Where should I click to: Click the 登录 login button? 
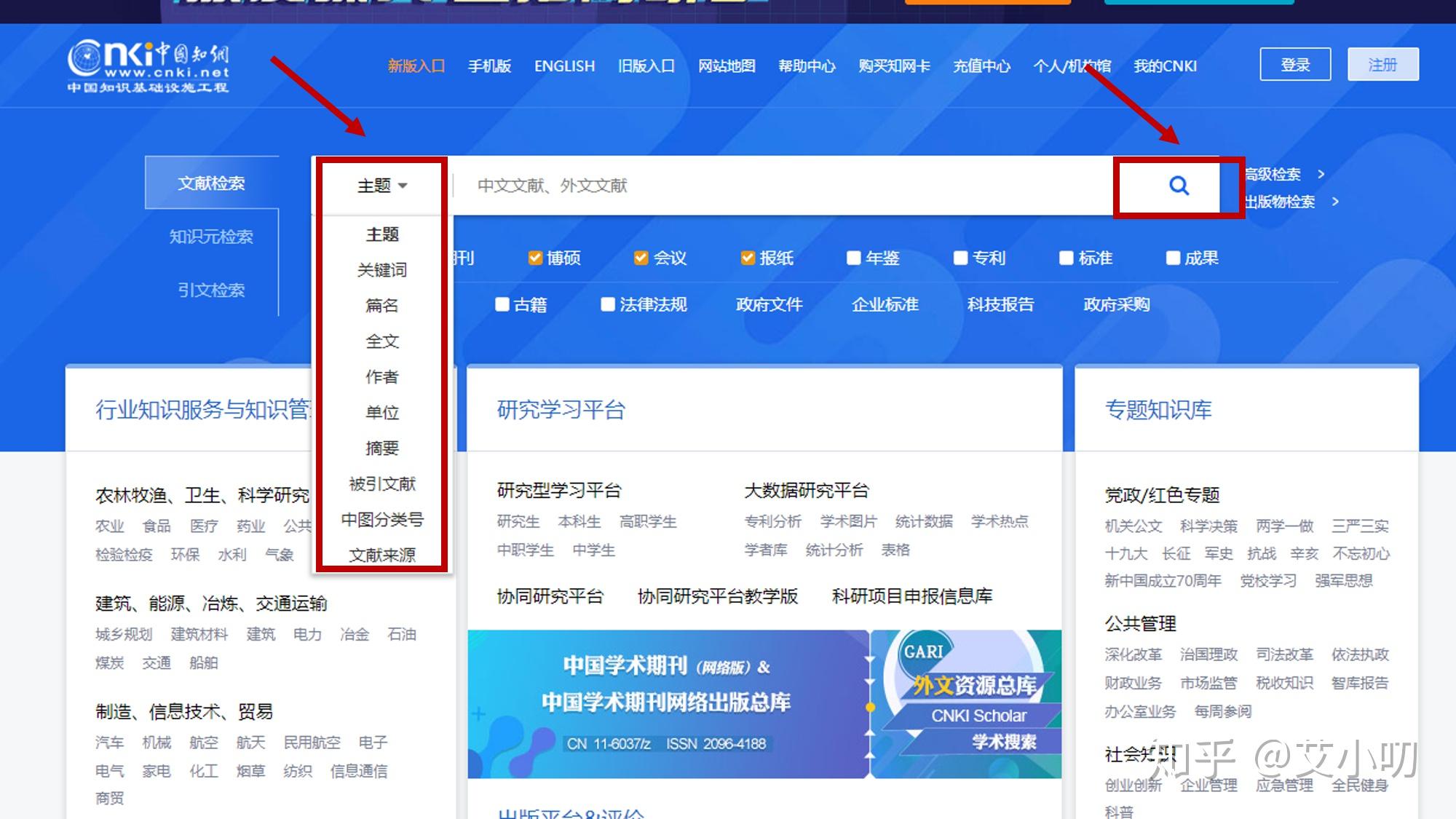(1296, 65)
